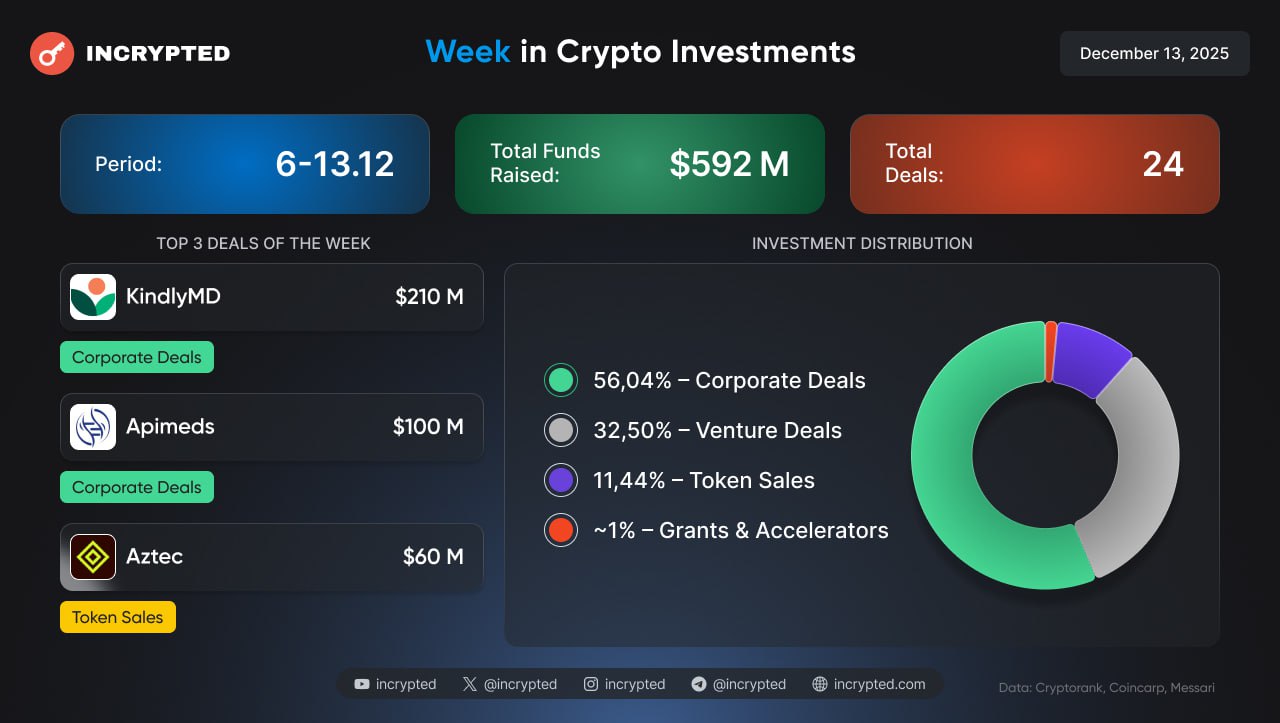Click the website globe icon
Image resolution: width=1280 pixels, height=723 pixels.
[820, 684]
